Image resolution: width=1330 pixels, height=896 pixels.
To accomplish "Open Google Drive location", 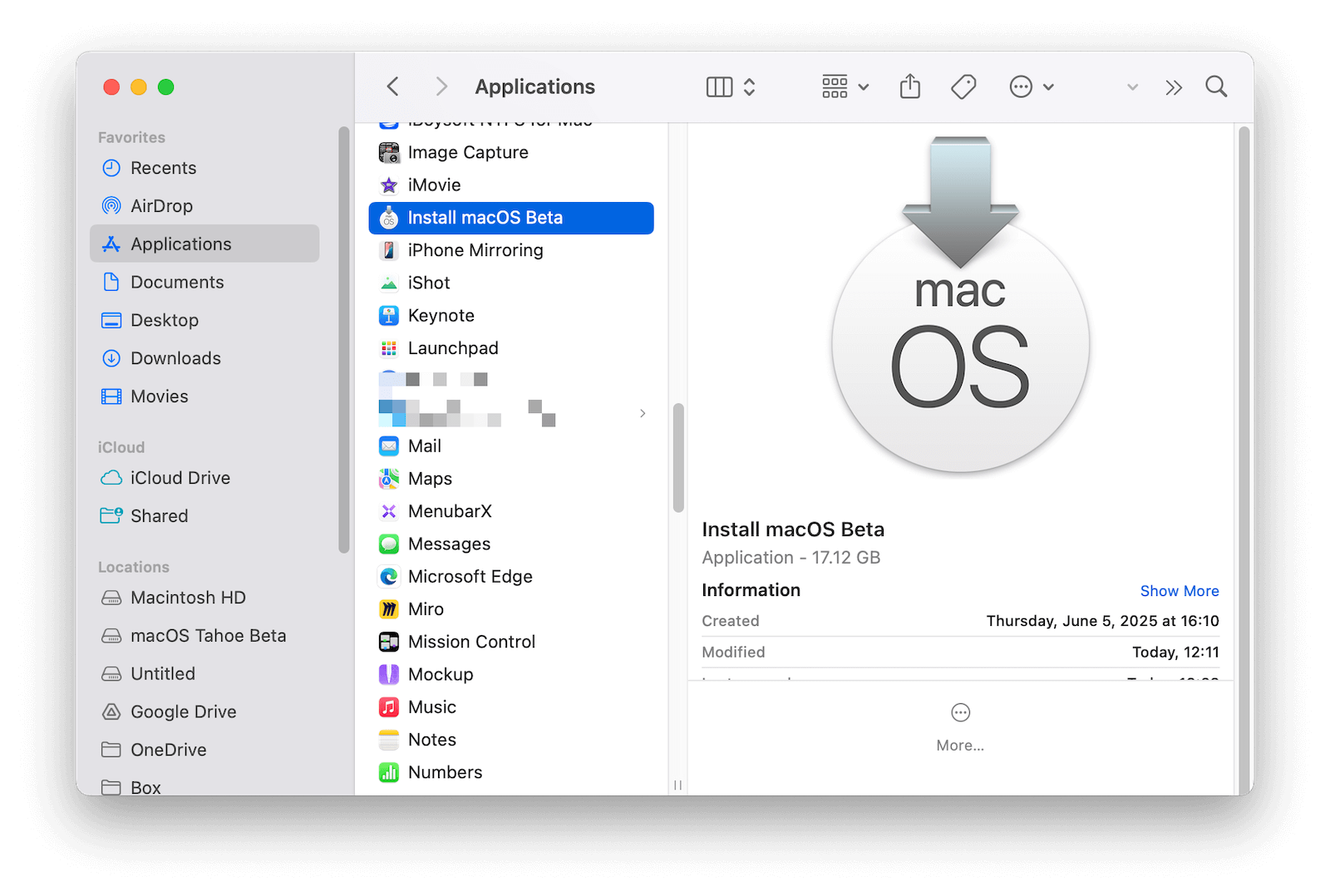I will click(204, 712).
